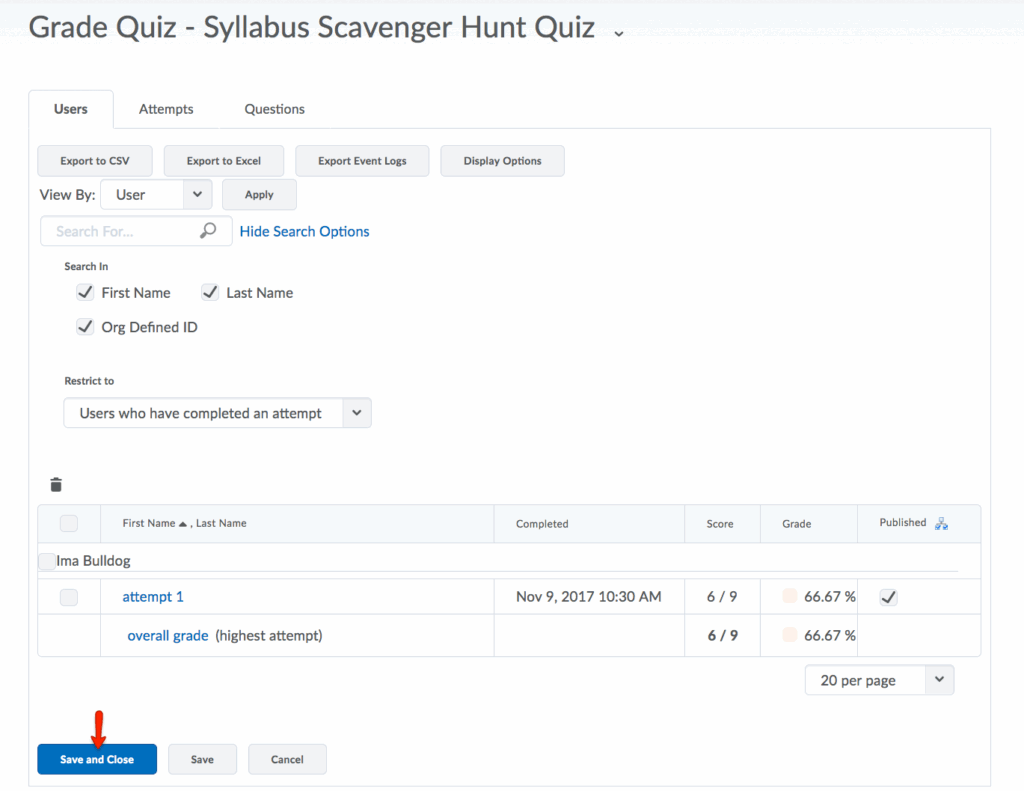Image resolution: width=1024 pixels, height=791 pixels.
Task: Click the Export to CSV button
Action: pyautogui.click(x=95, y=161)
